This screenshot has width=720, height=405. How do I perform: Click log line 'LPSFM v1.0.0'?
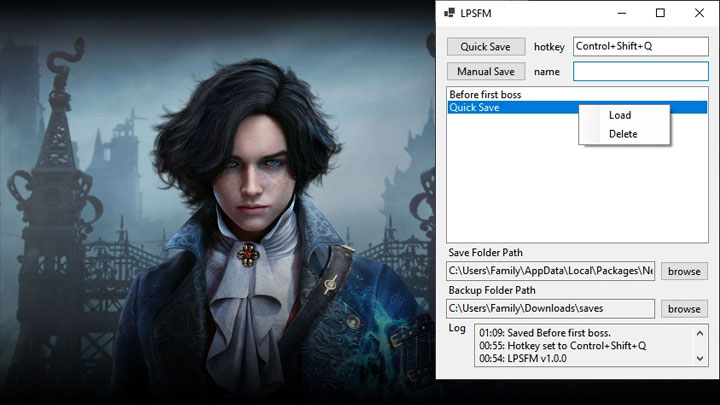click(x=523, y=359)
